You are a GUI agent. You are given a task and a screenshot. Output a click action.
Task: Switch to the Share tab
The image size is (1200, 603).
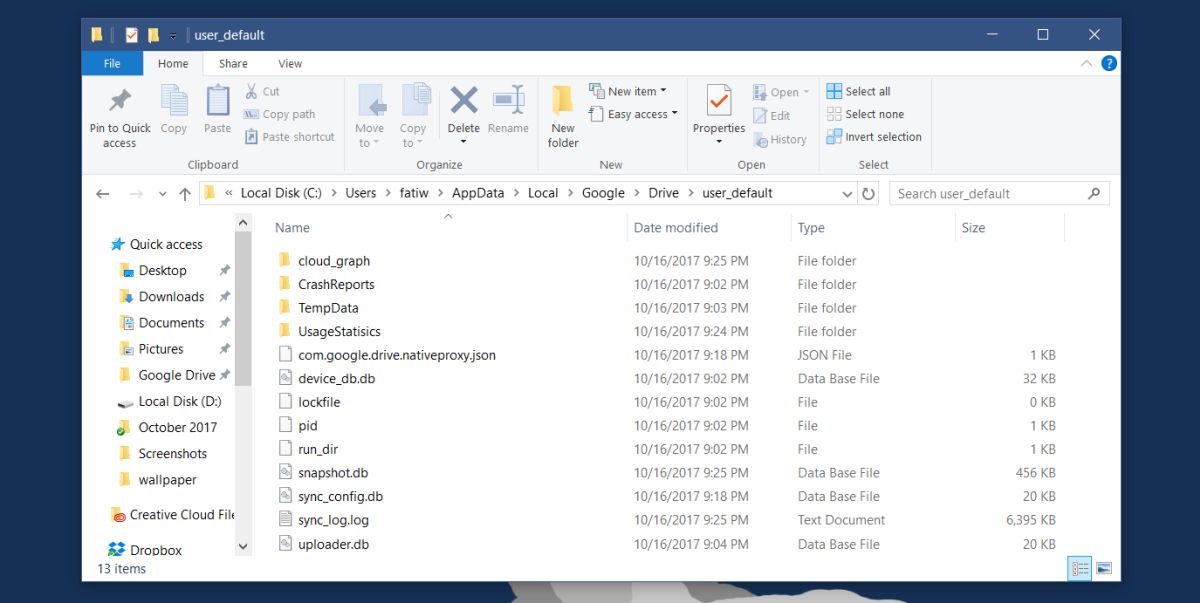233,64
